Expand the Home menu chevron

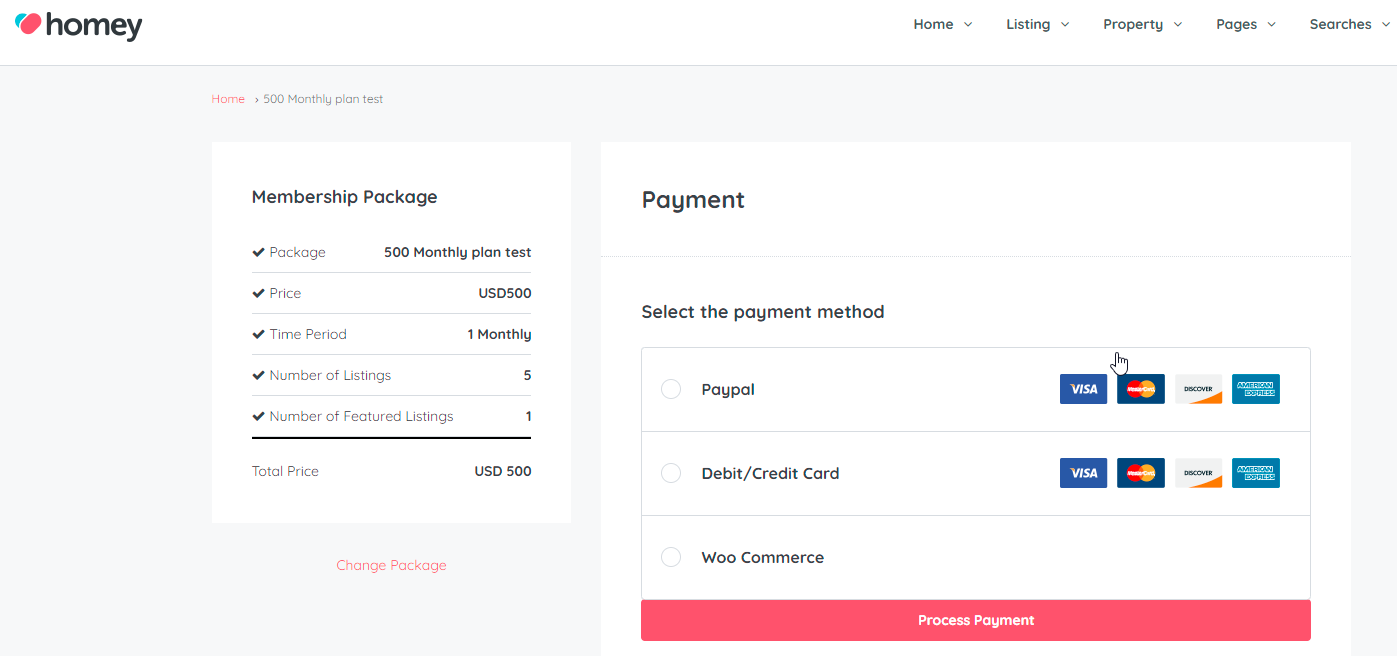968,25
